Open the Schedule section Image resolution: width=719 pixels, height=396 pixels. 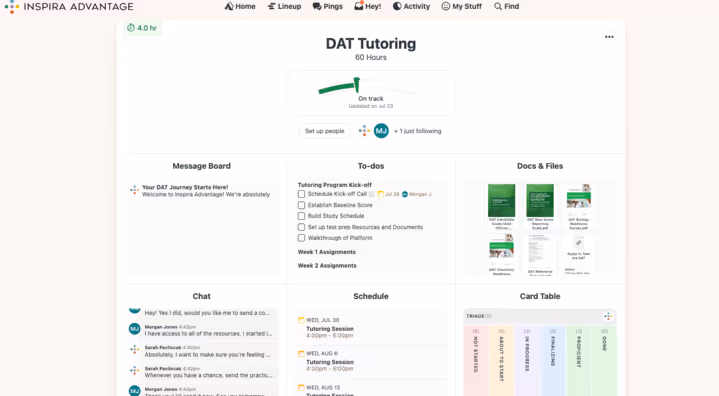(x=371, y=296)
